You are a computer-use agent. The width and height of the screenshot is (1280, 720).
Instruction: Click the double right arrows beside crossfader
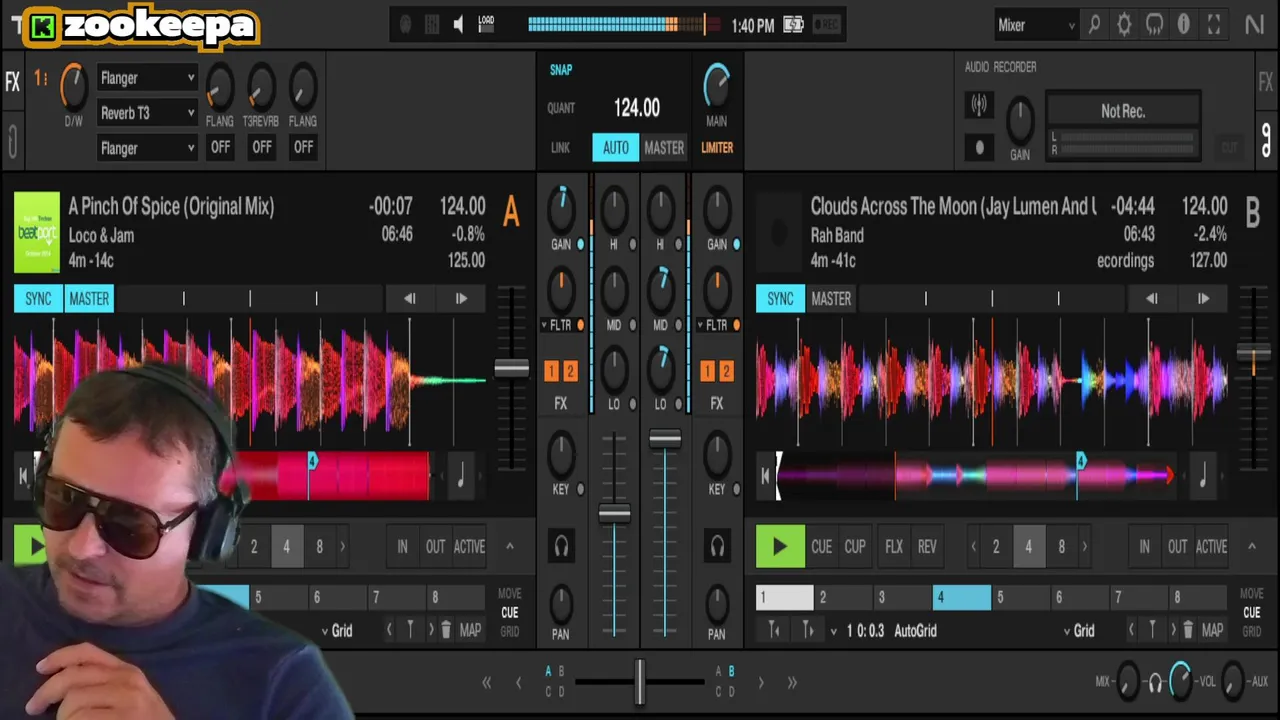point(792,683)
